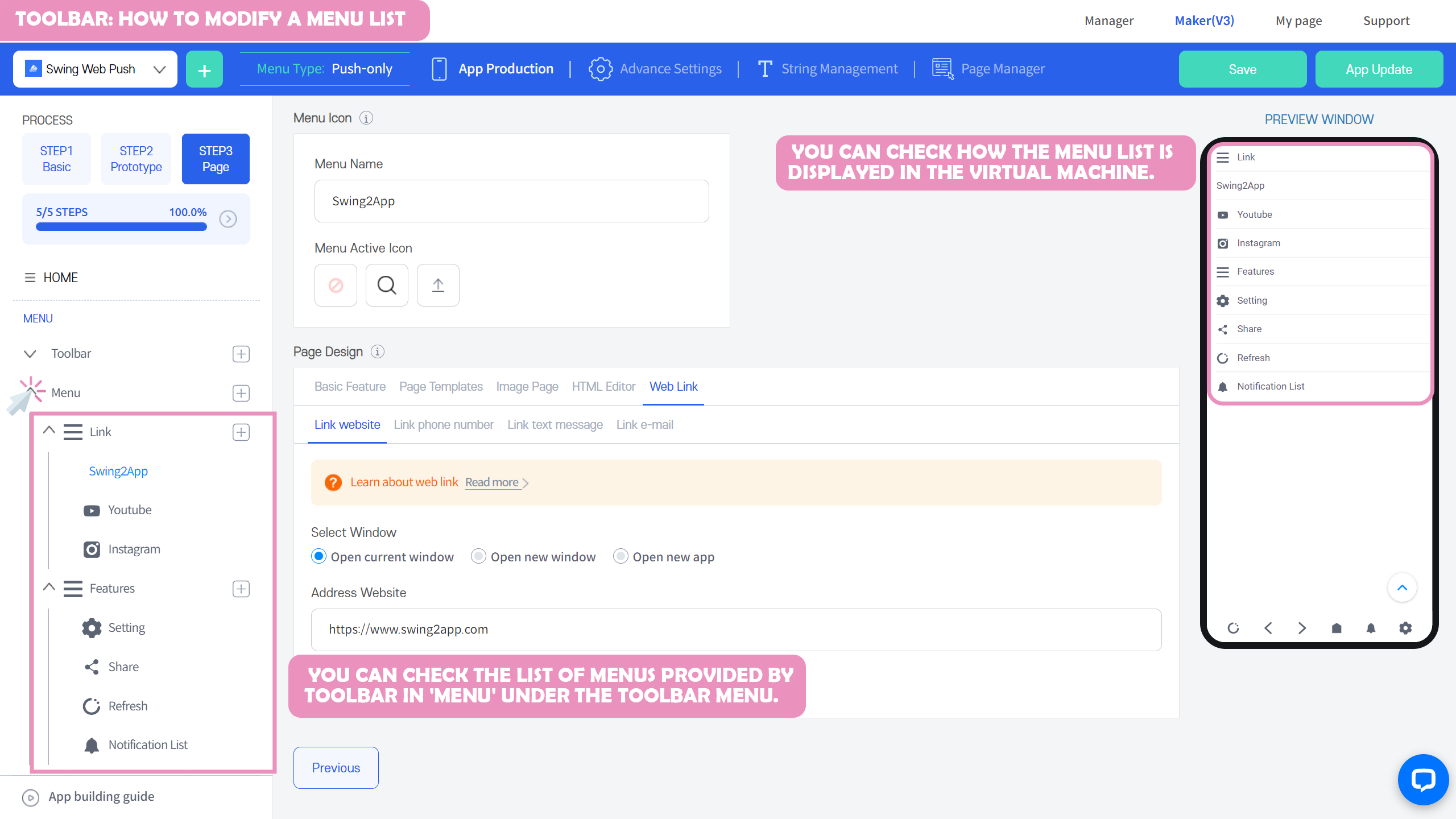
Task: Open icon search for Menu Active Icon
Action: point(387,285)
